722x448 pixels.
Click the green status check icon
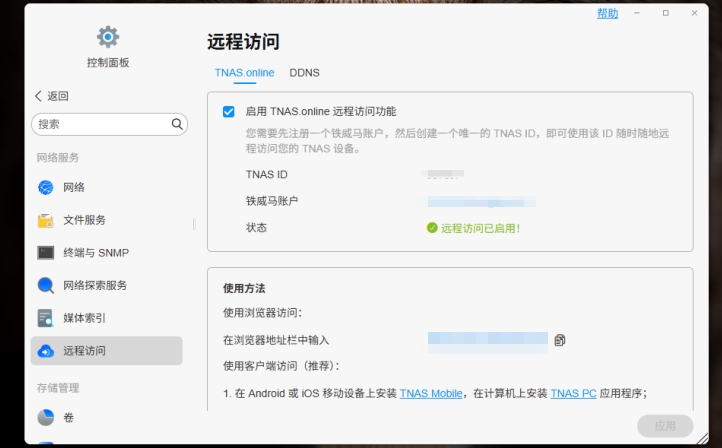pos(432,228)
